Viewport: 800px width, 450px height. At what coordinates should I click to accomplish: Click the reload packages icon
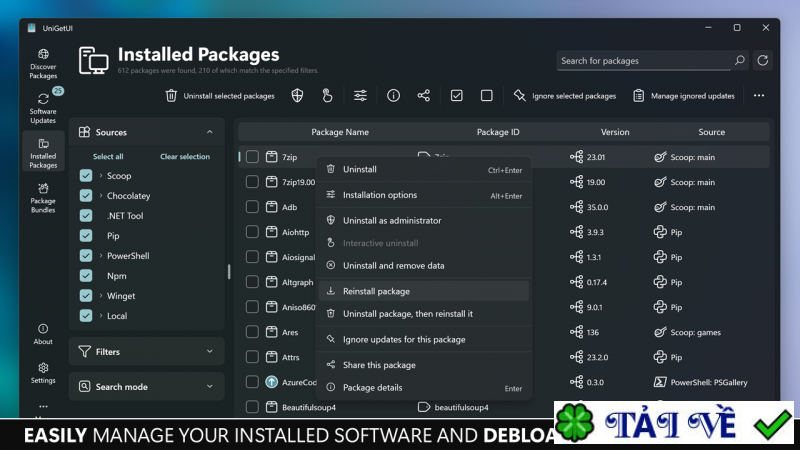click(763, 61)
